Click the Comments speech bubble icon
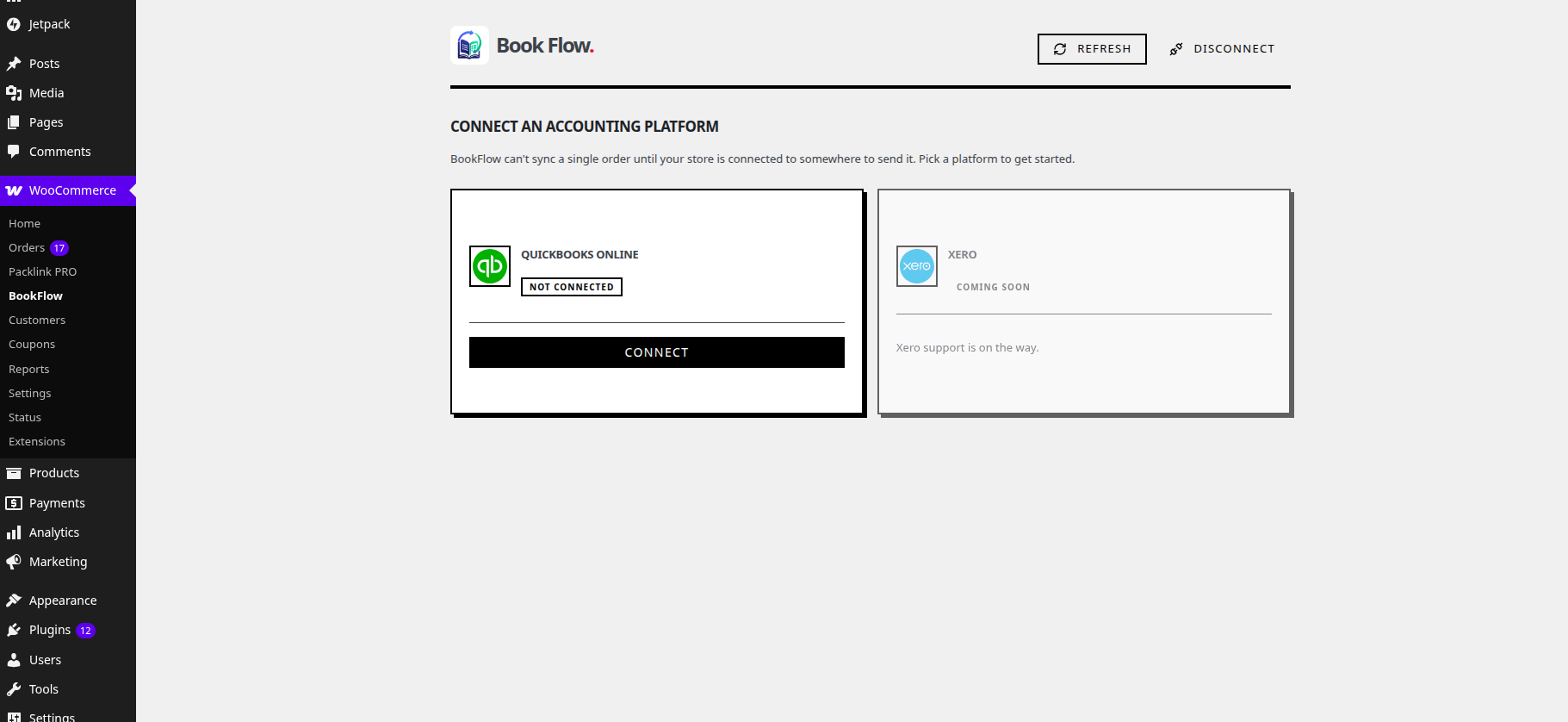The image size is (1568, 722). coord(14,152)
